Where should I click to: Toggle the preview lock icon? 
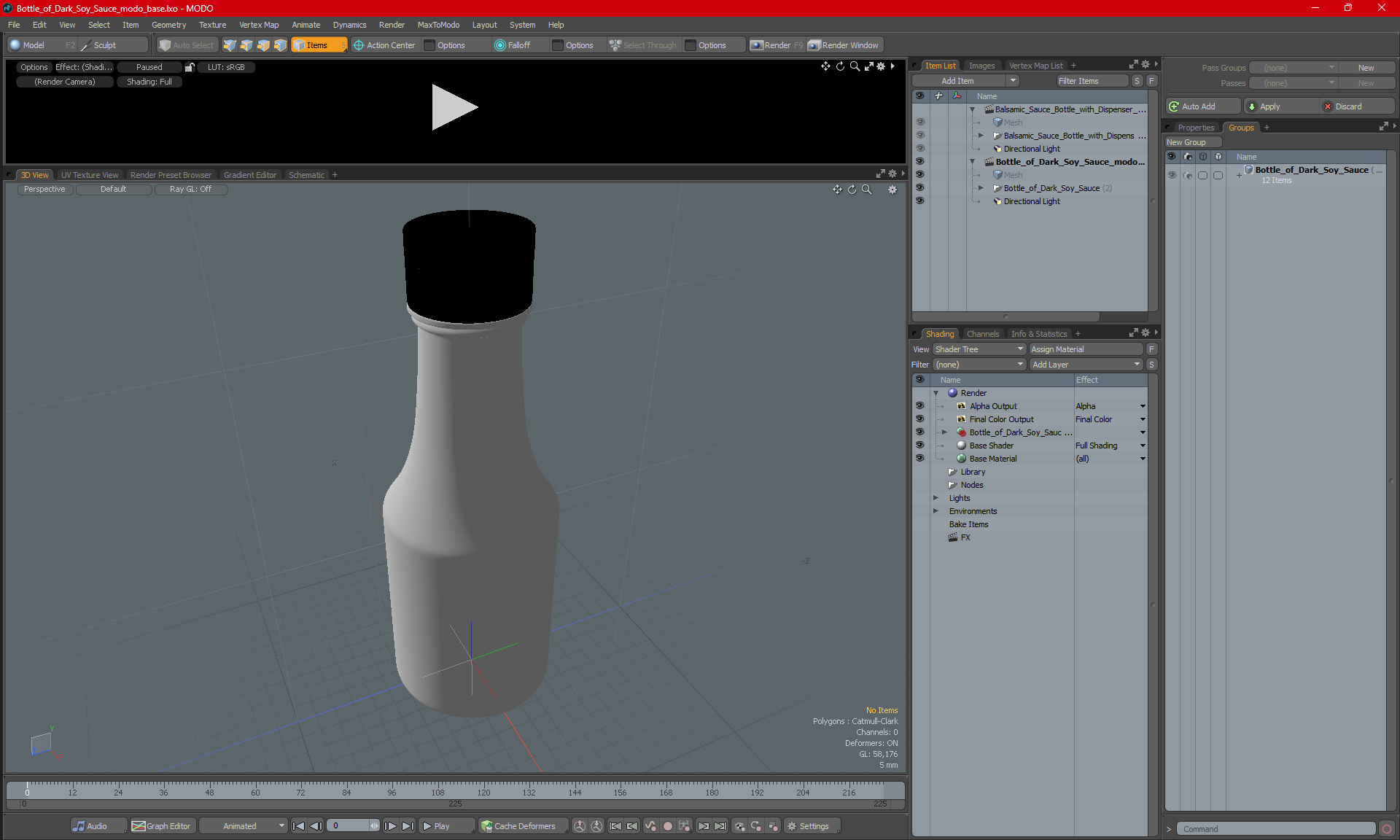190,67
